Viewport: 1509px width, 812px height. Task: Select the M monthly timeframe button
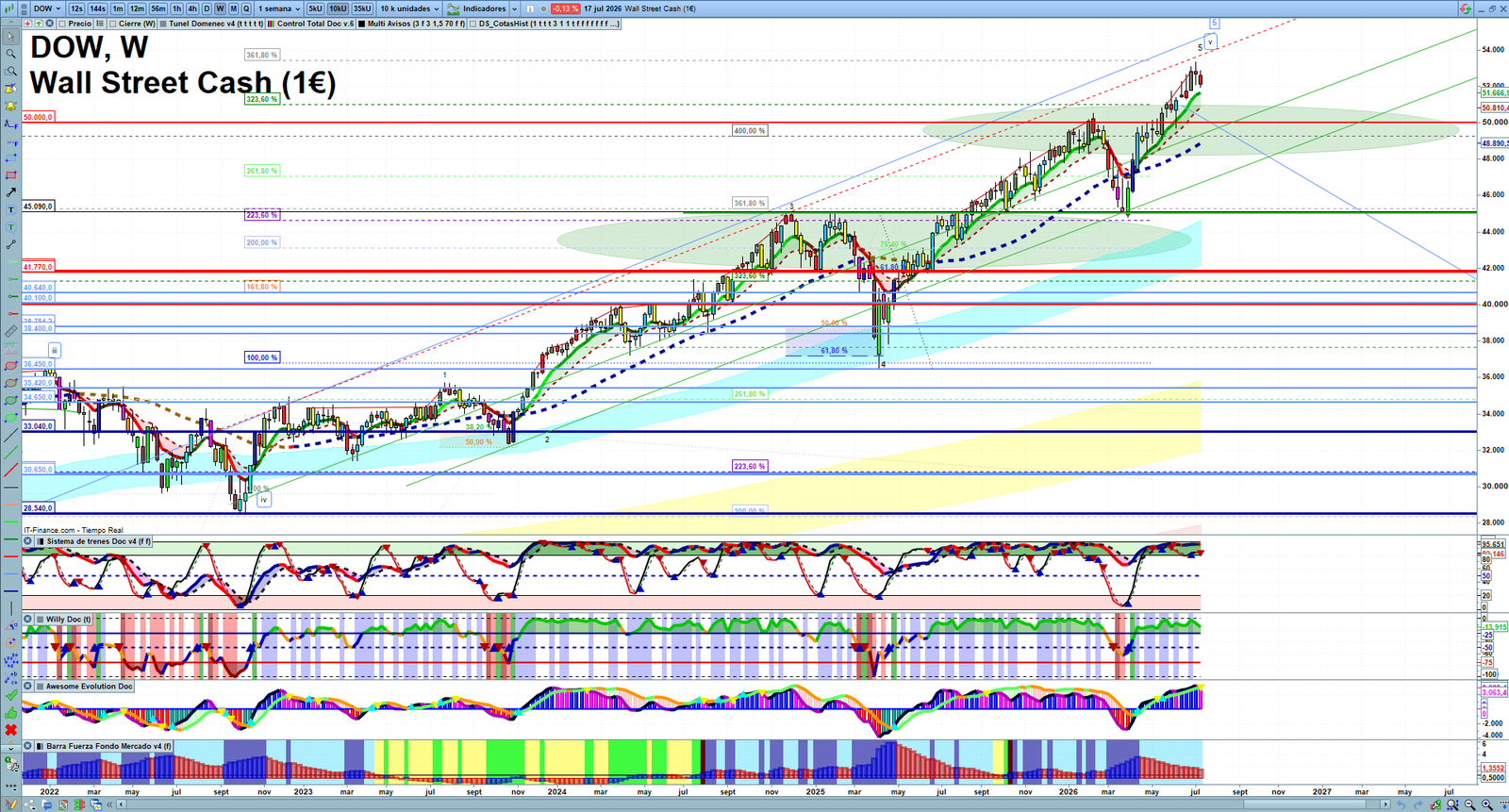click(233, 8)
